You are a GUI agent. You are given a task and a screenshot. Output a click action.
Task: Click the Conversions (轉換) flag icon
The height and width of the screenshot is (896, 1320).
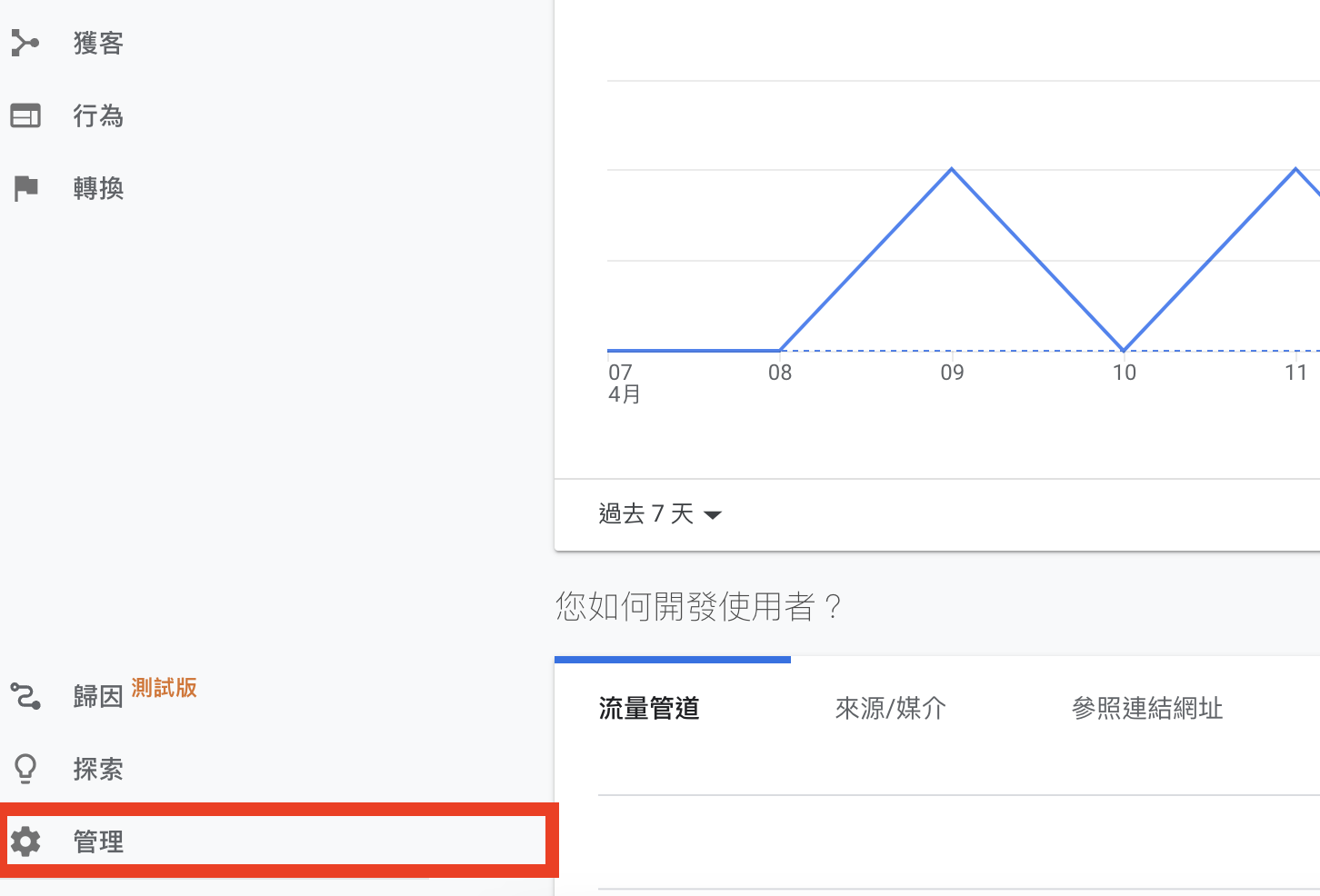(26, 188)
